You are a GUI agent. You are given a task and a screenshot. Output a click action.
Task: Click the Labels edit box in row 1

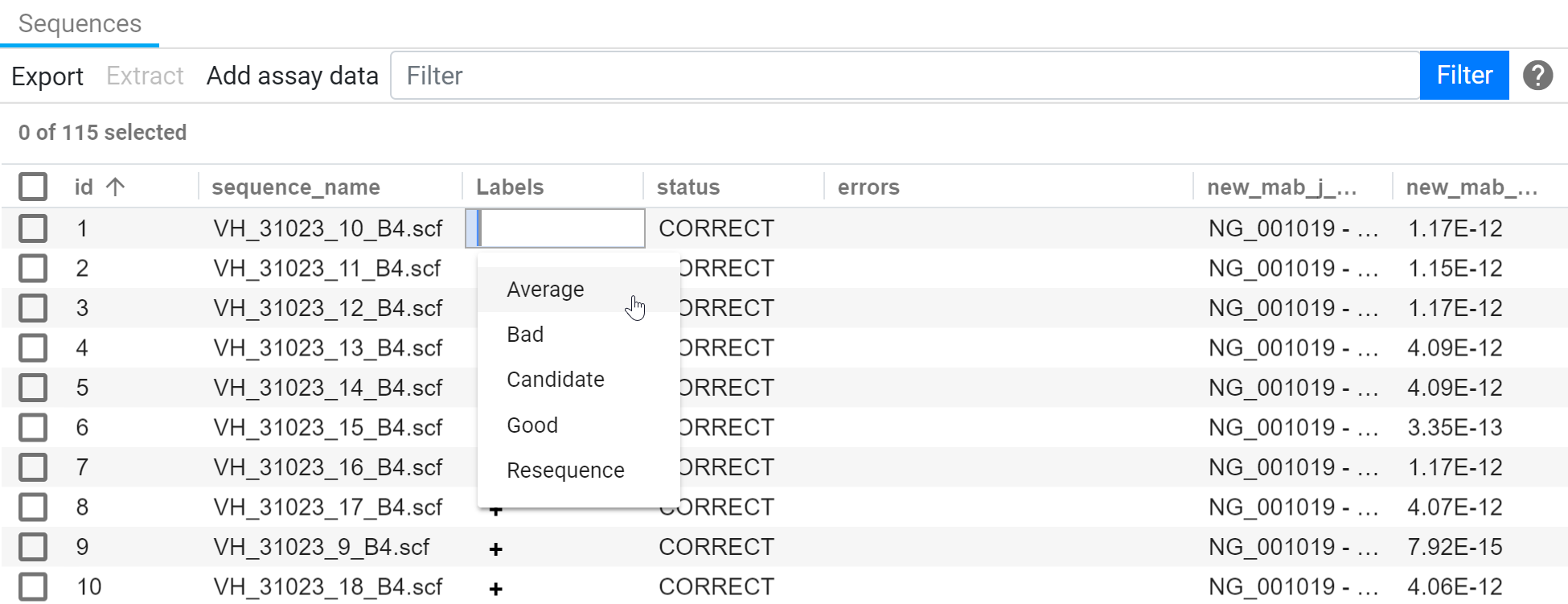[555, 228]
